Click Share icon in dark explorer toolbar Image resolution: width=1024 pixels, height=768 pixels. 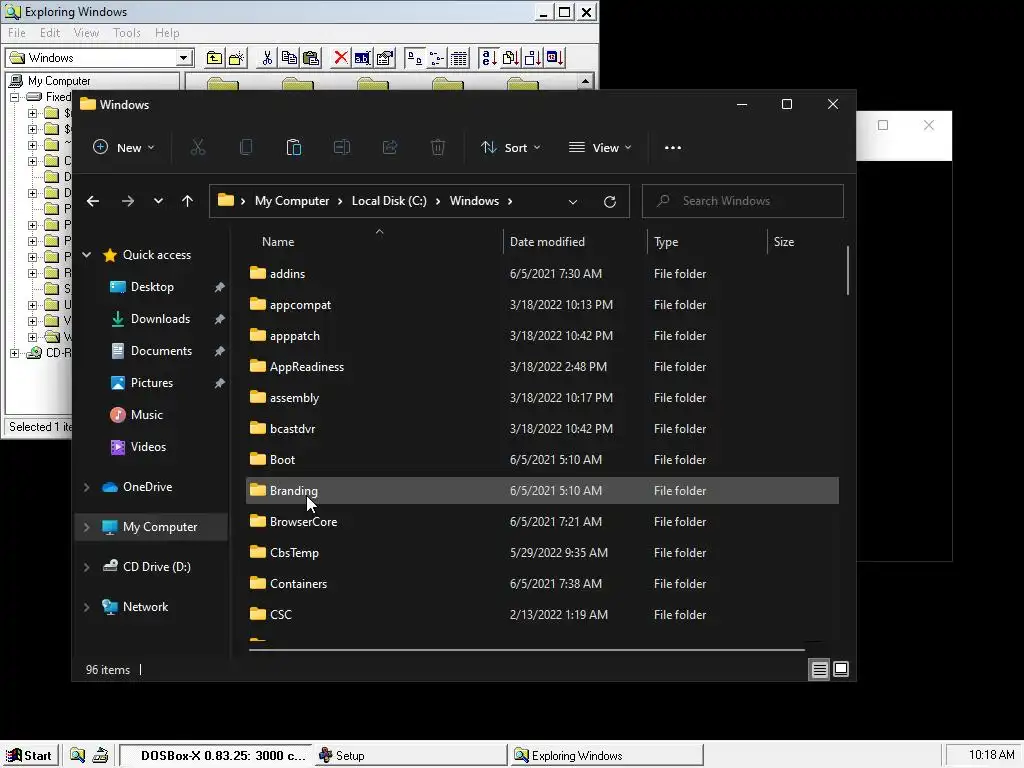click(x=390, y=148)
